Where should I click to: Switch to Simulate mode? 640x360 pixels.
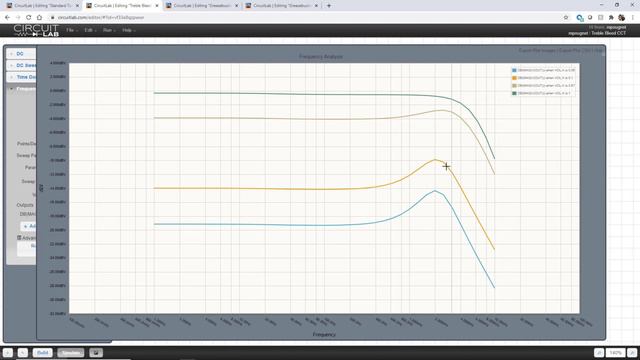click(71, 353)
